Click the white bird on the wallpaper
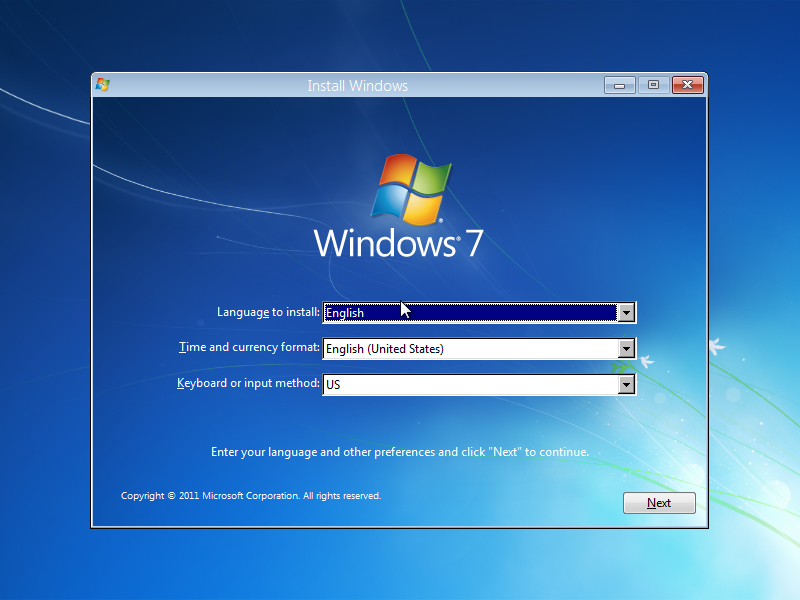This screenshot has width=800, height=600. tap(716, 346)
